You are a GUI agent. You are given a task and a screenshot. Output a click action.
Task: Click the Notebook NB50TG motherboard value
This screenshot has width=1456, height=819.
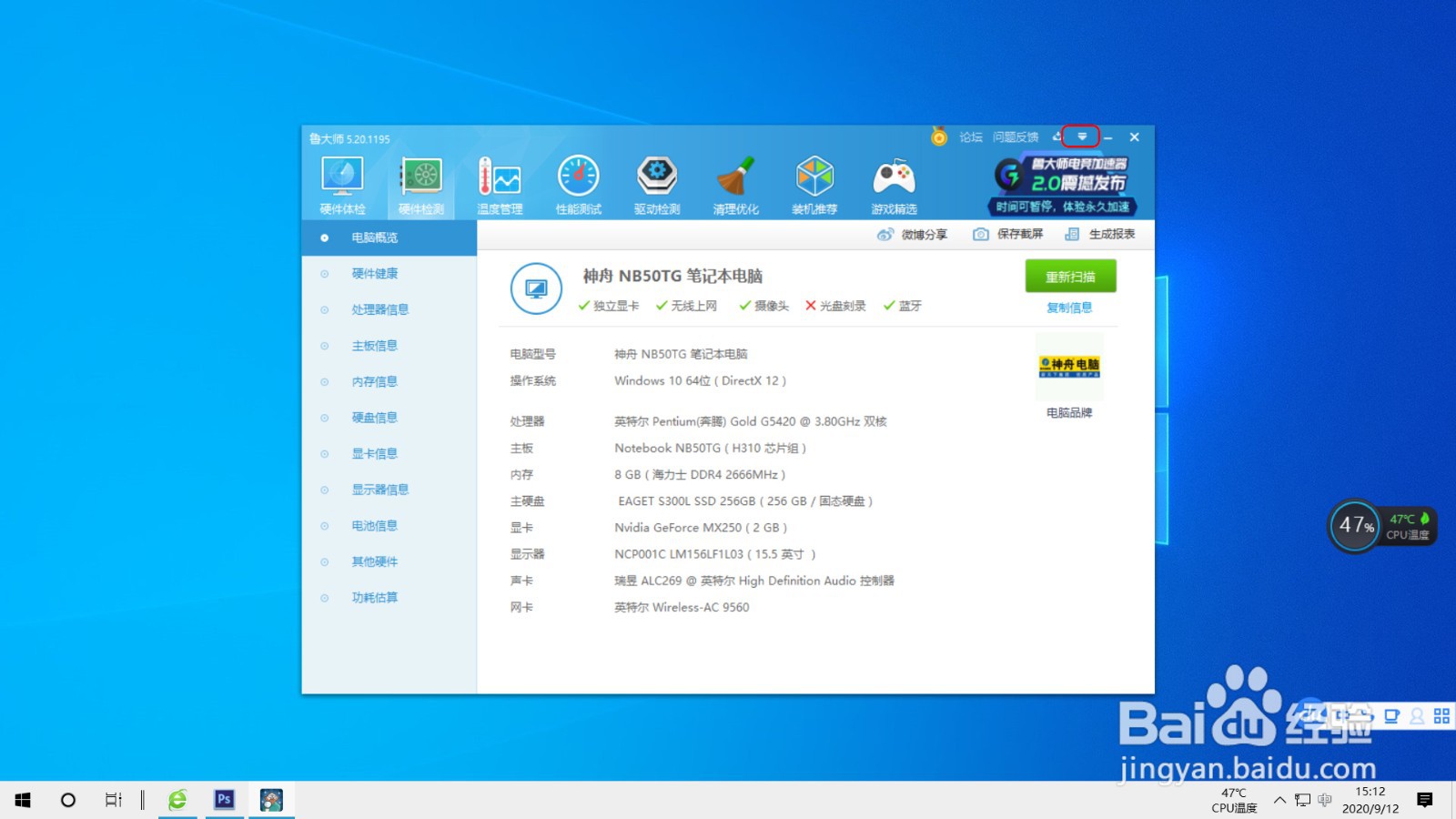[x=711, y=448]
